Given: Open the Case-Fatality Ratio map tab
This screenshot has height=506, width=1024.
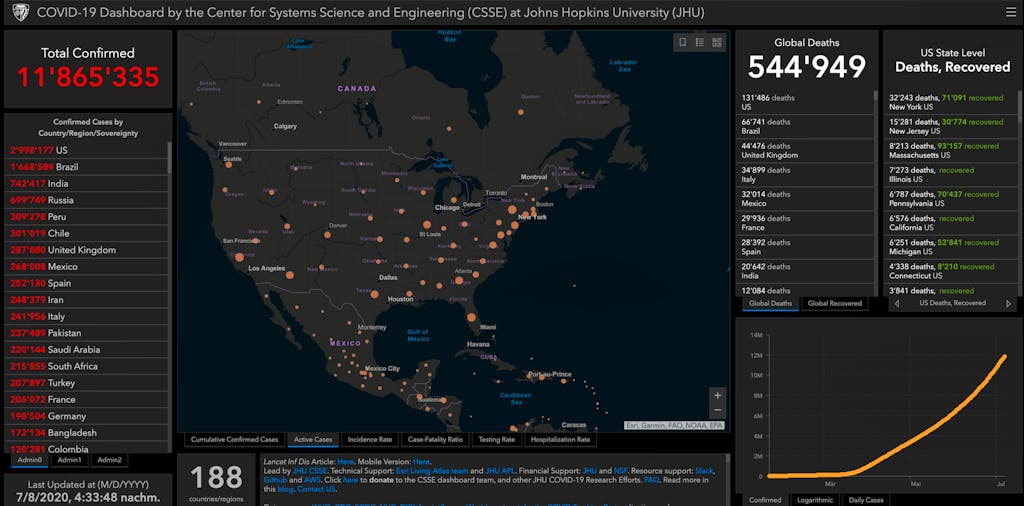Looking at the screenshot, I should coord(435,439).
